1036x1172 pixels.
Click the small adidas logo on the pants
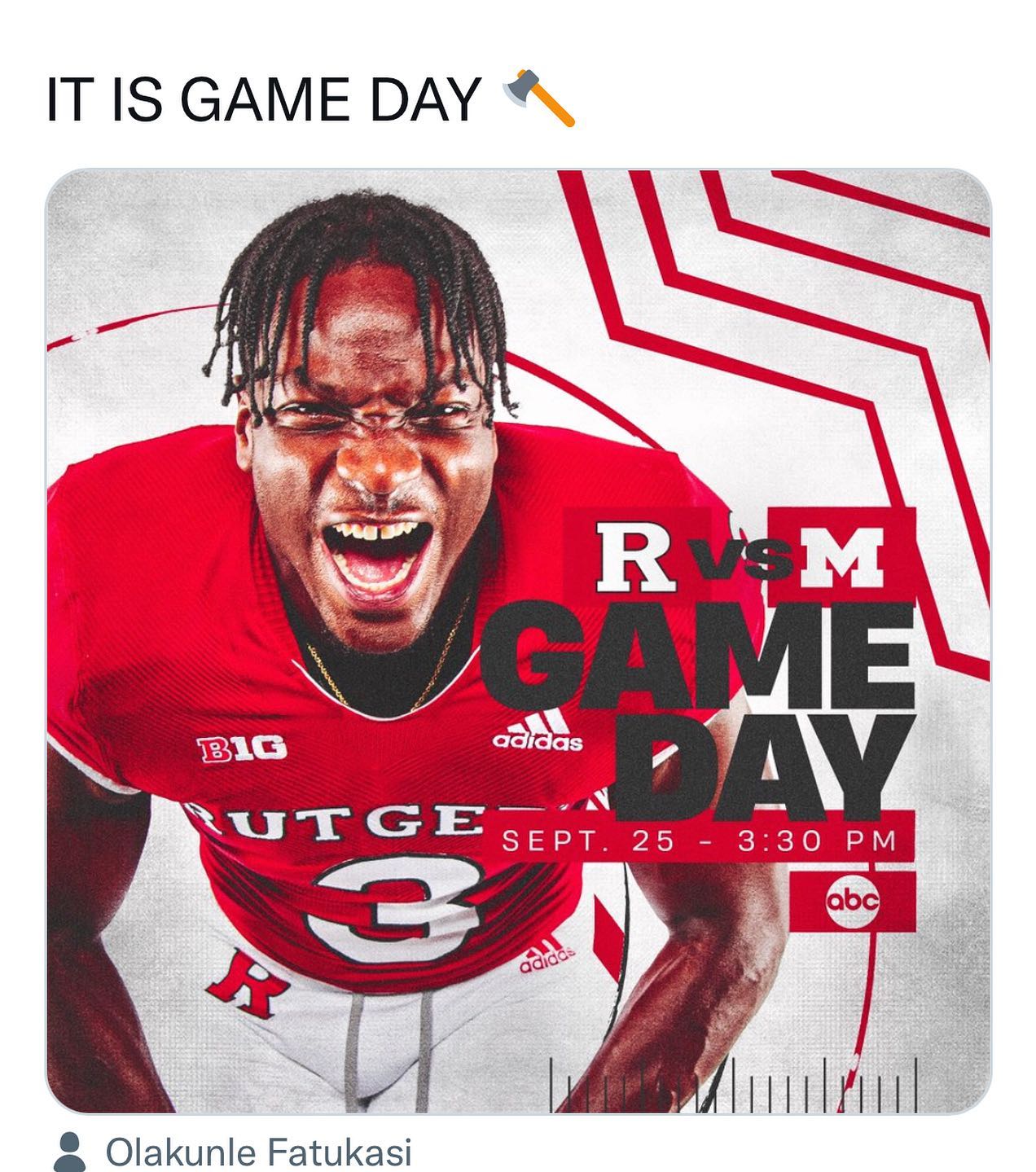point(547,959)
